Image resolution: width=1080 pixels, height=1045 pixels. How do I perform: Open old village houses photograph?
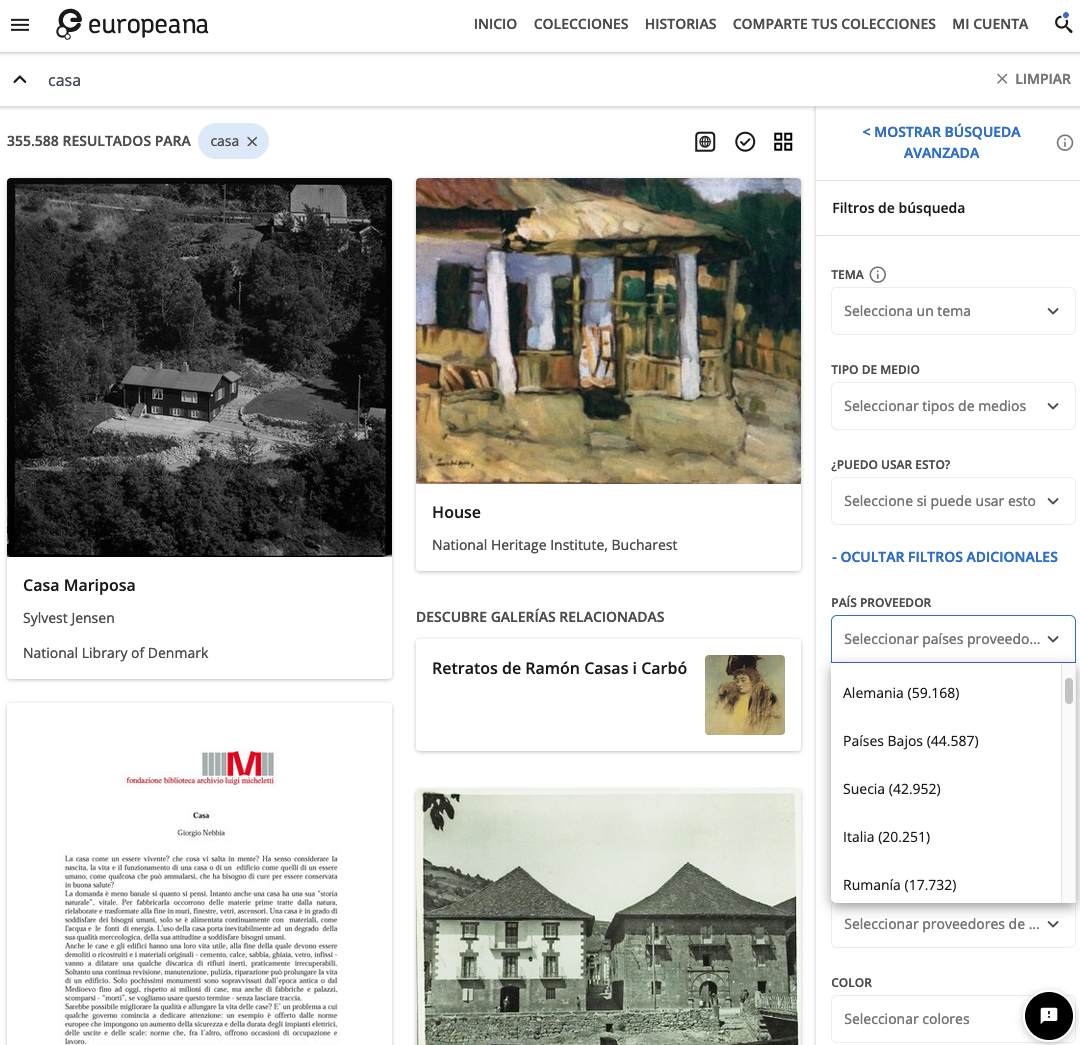point(608,918)
